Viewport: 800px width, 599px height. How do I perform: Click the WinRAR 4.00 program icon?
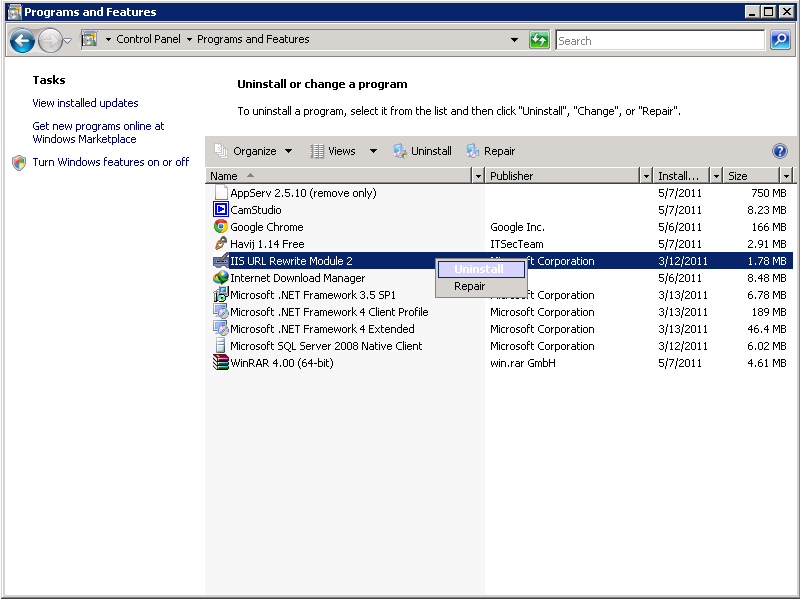(221, 363)
